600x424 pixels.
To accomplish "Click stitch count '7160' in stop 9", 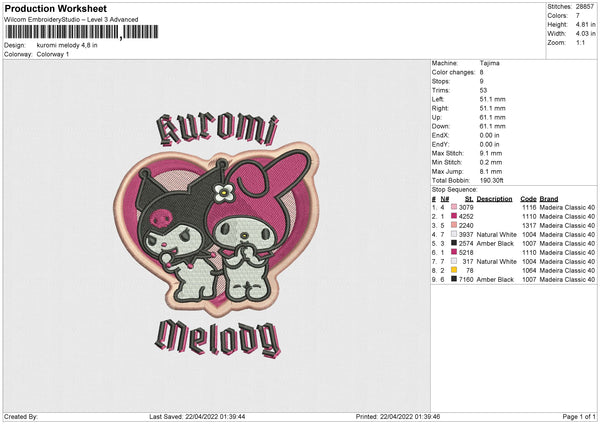I will tap(466, 279).
